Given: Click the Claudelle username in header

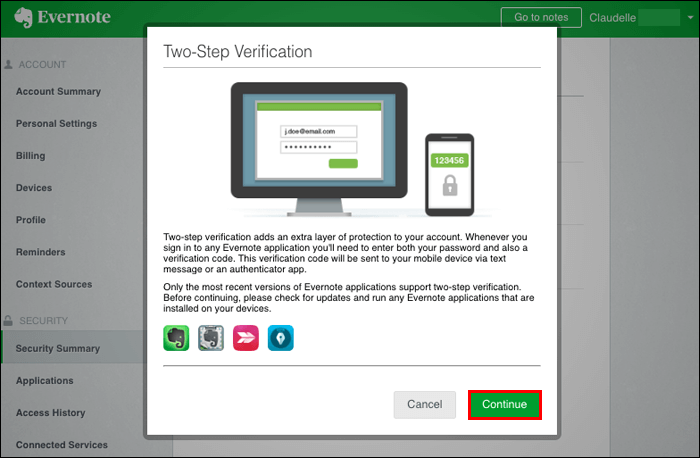Looking at the screenshot, I should pos(612,18).
